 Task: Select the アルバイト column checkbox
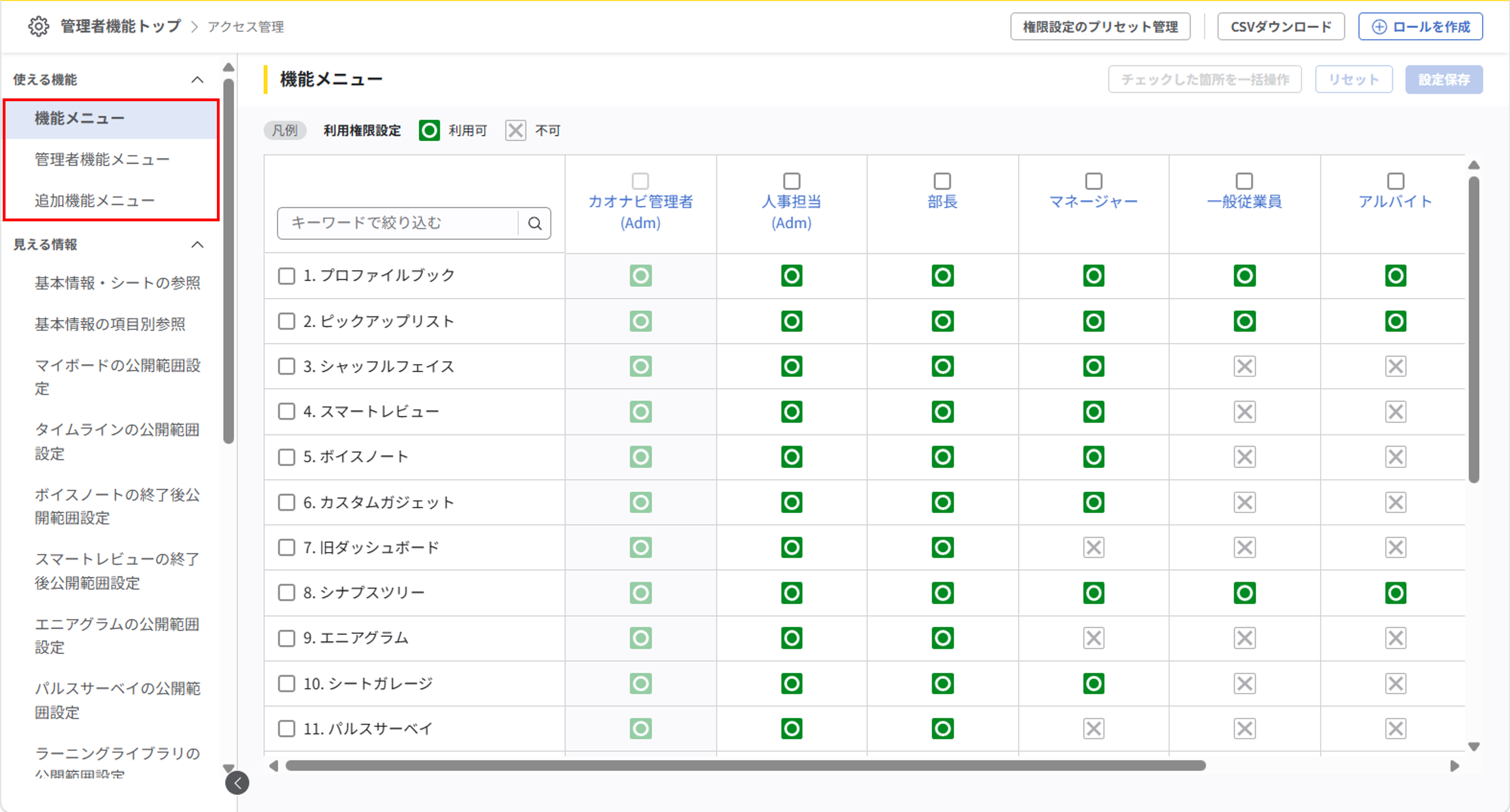point(1396,180)
